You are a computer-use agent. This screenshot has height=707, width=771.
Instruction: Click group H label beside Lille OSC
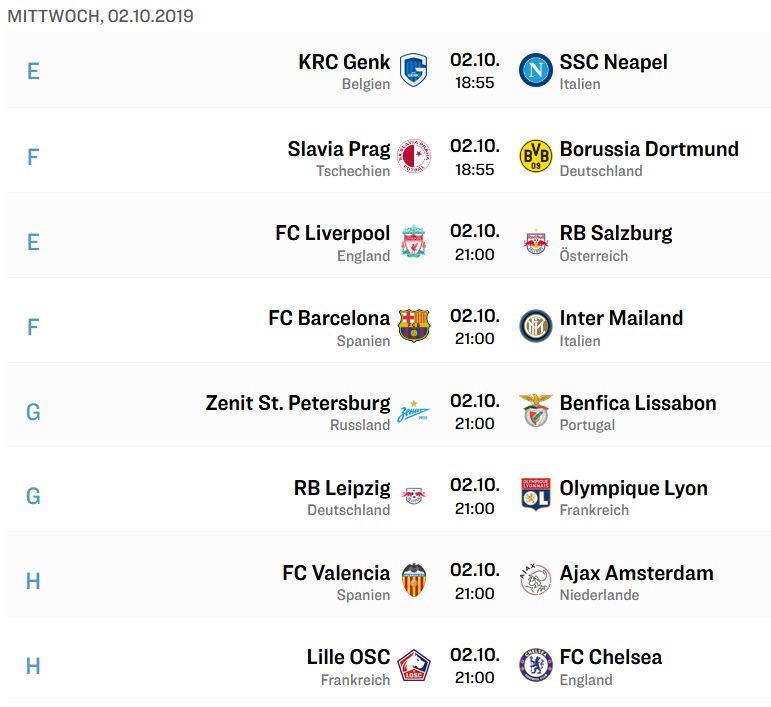pos(33,666)
